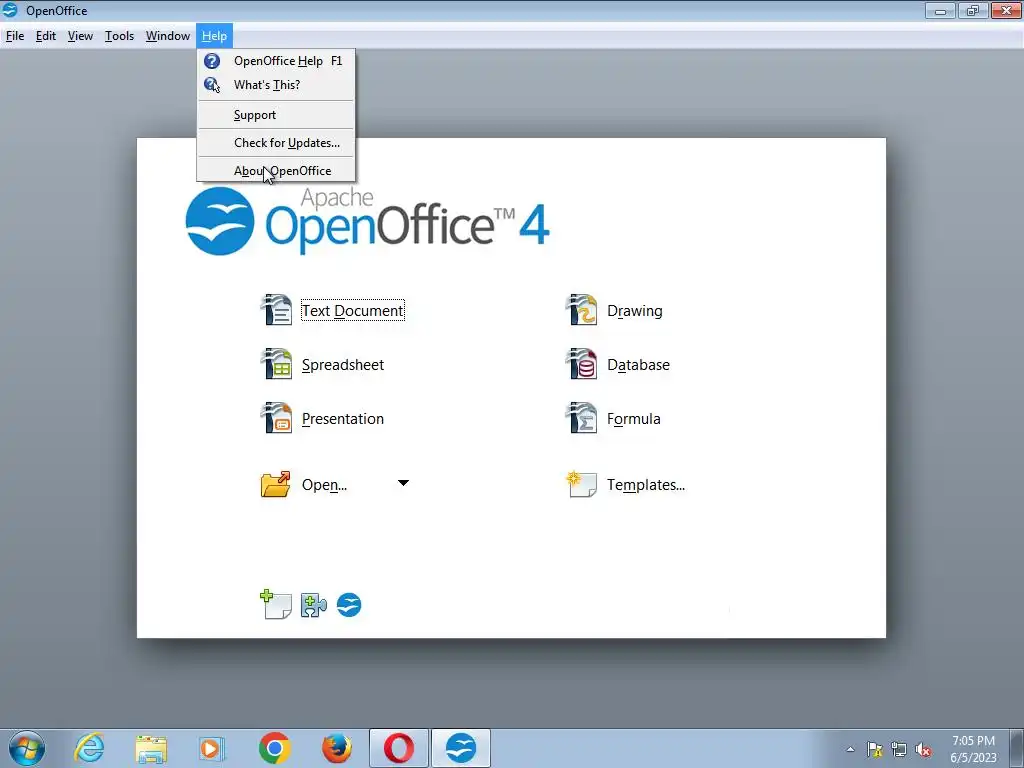The height and width of the screenshot is (768, 1024).
Task: Open Windows Media Player from the taskbar
Action: [x=212, y=748]
